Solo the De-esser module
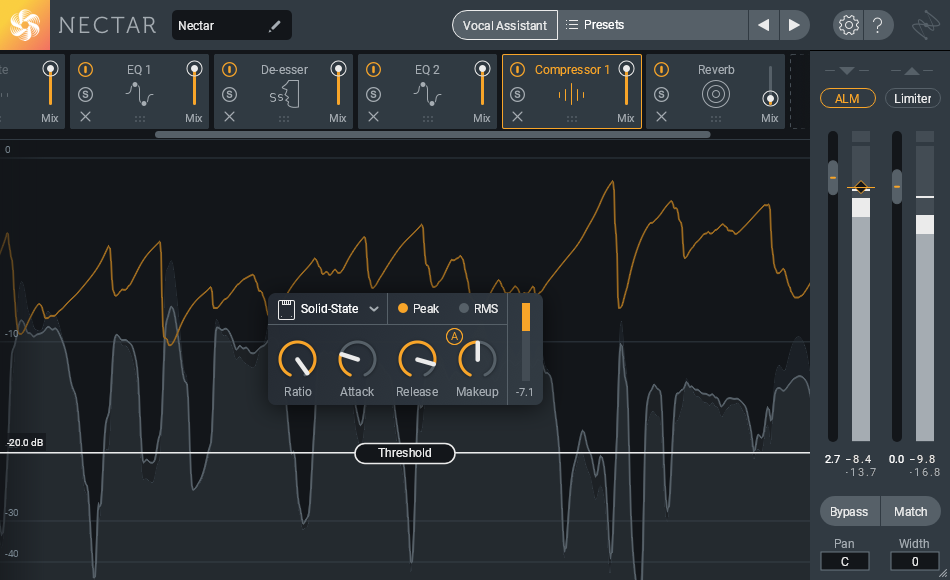Viewport: 950px width, 580px height. coord(230,95)
